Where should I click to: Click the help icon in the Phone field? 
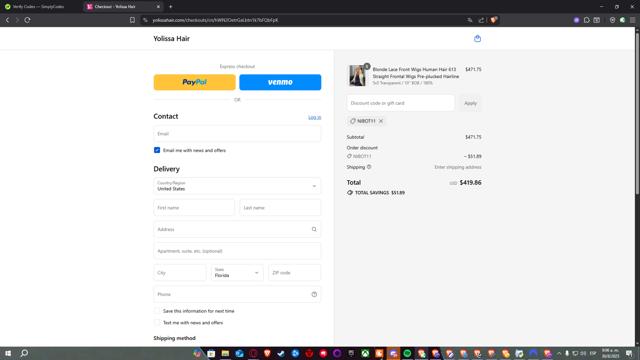coord(314,294)
